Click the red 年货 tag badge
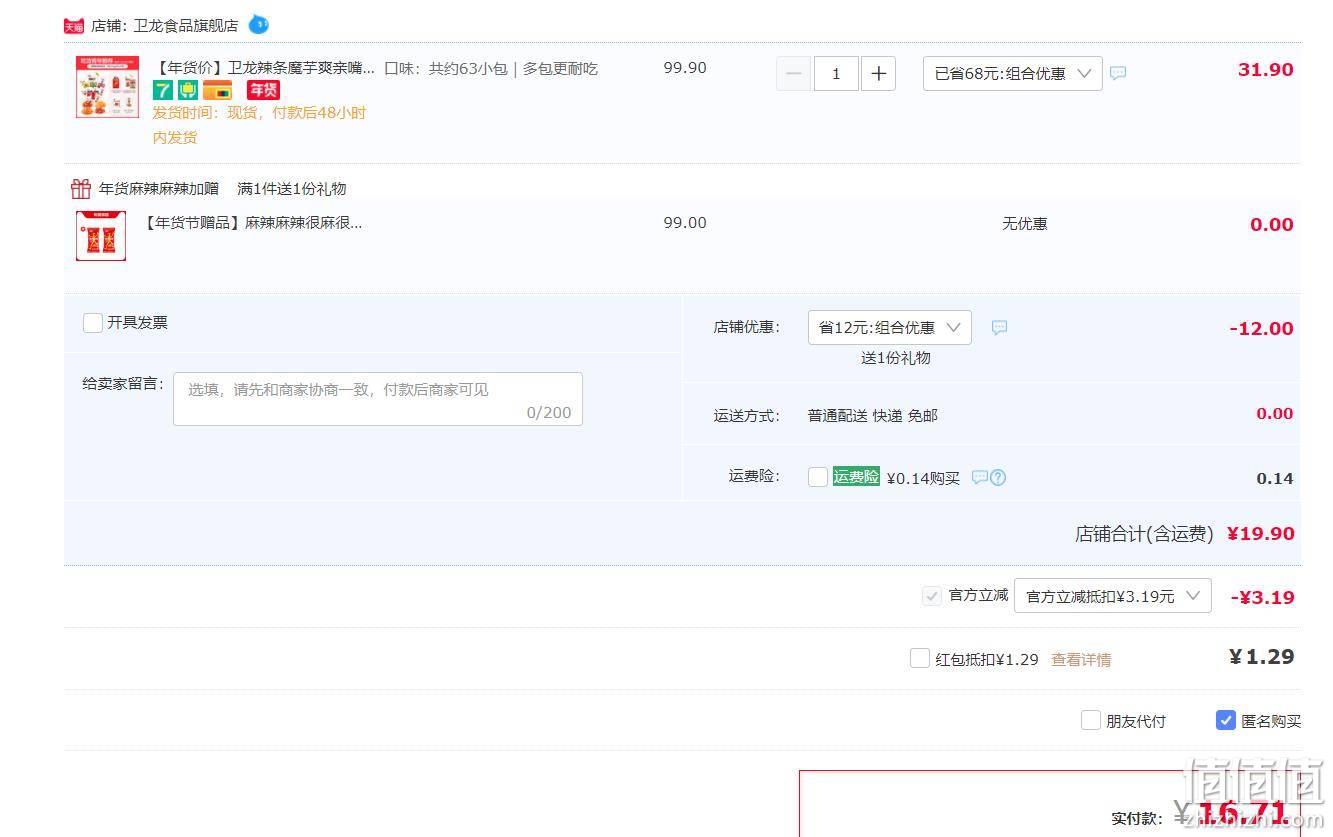The width and height of the screenshot is (1333, 837). click(263, 90)
